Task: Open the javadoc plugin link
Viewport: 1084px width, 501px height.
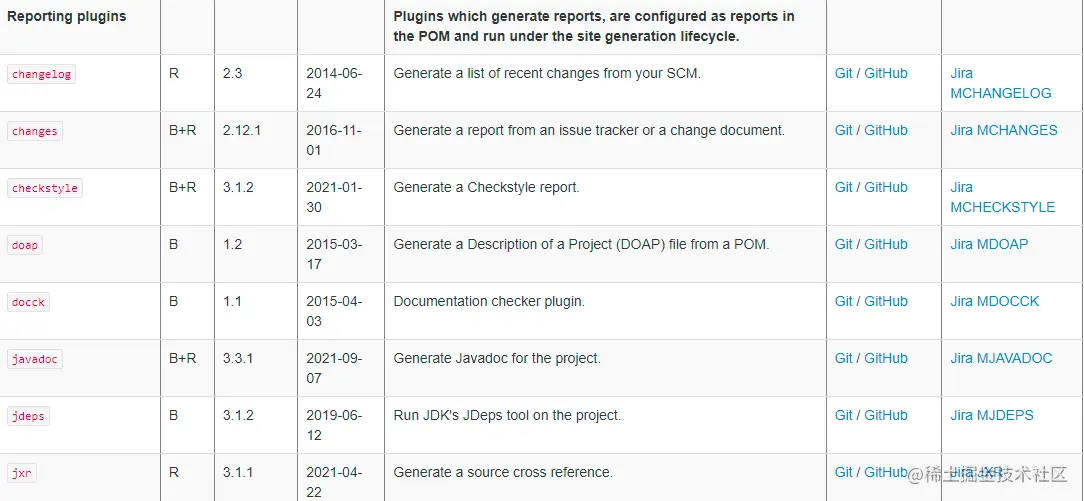Action: (35, 359)
